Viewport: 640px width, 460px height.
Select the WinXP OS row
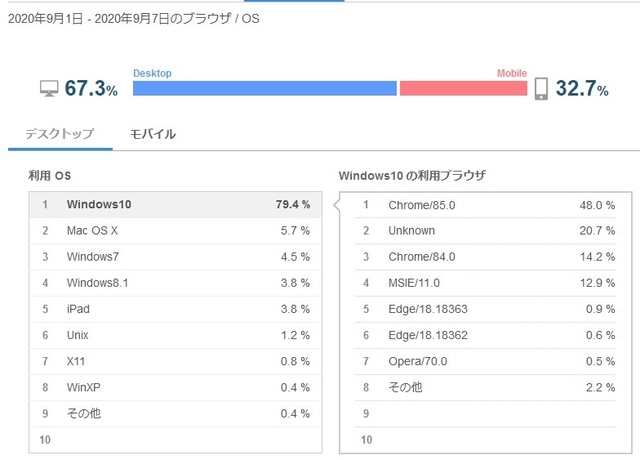(x=176, y=387)
